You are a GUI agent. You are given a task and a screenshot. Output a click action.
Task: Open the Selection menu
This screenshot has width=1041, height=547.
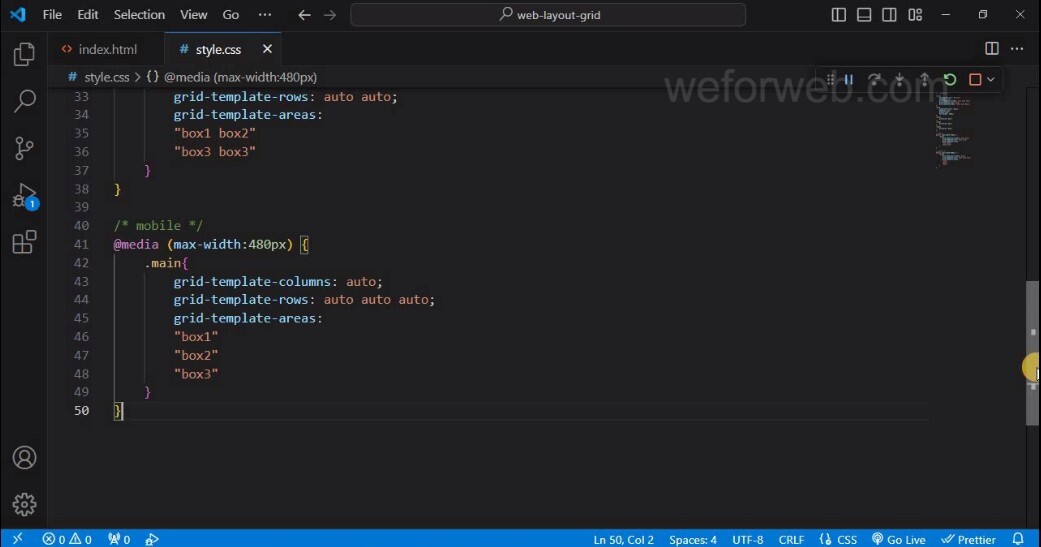point(139,15)
